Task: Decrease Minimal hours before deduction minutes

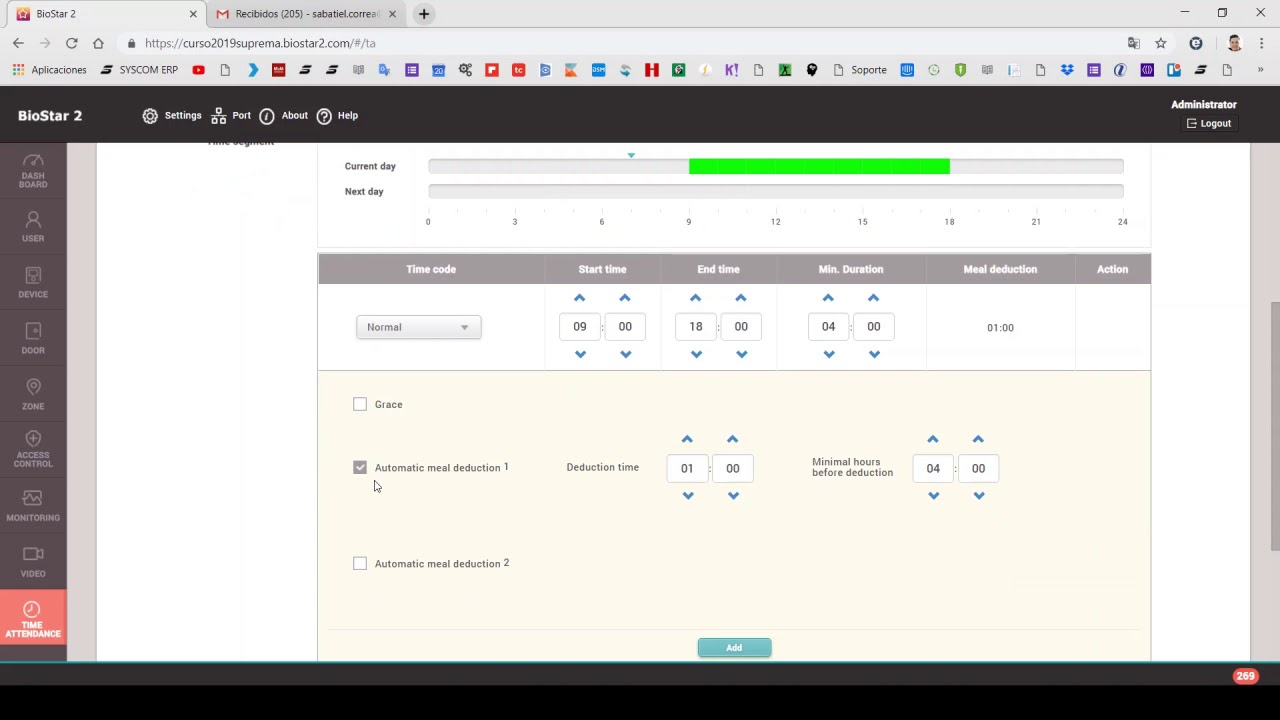Action: click(x=979, y=495)
